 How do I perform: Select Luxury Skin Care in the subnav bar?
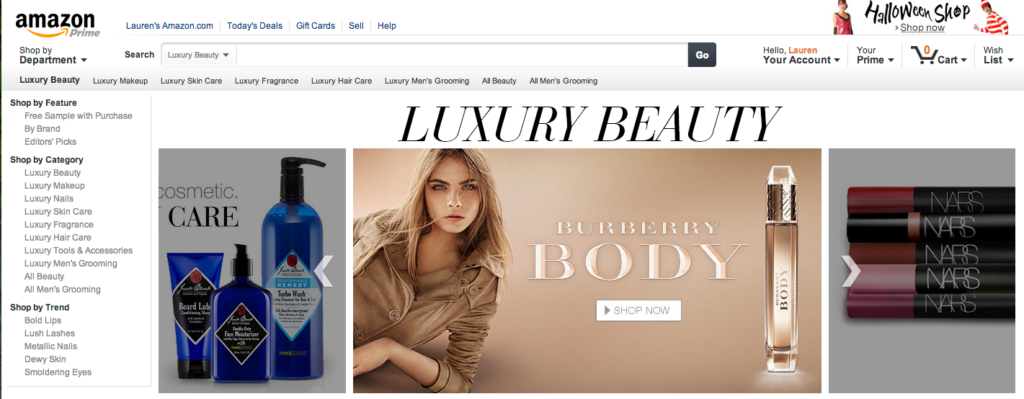pos(191,81)
